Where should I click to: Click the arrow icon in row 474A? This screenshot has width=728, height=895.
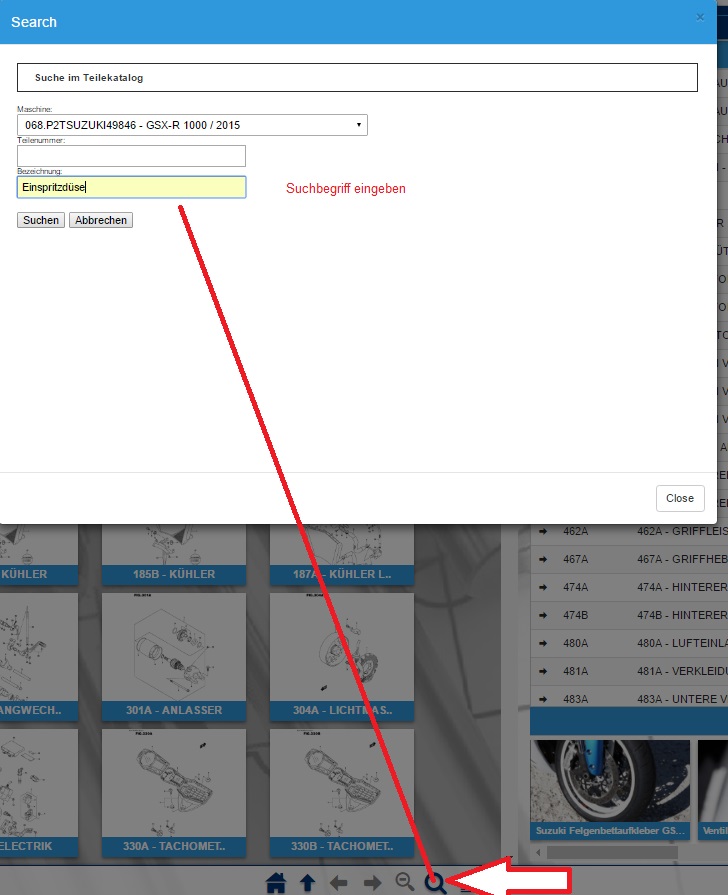coord(543,587)
